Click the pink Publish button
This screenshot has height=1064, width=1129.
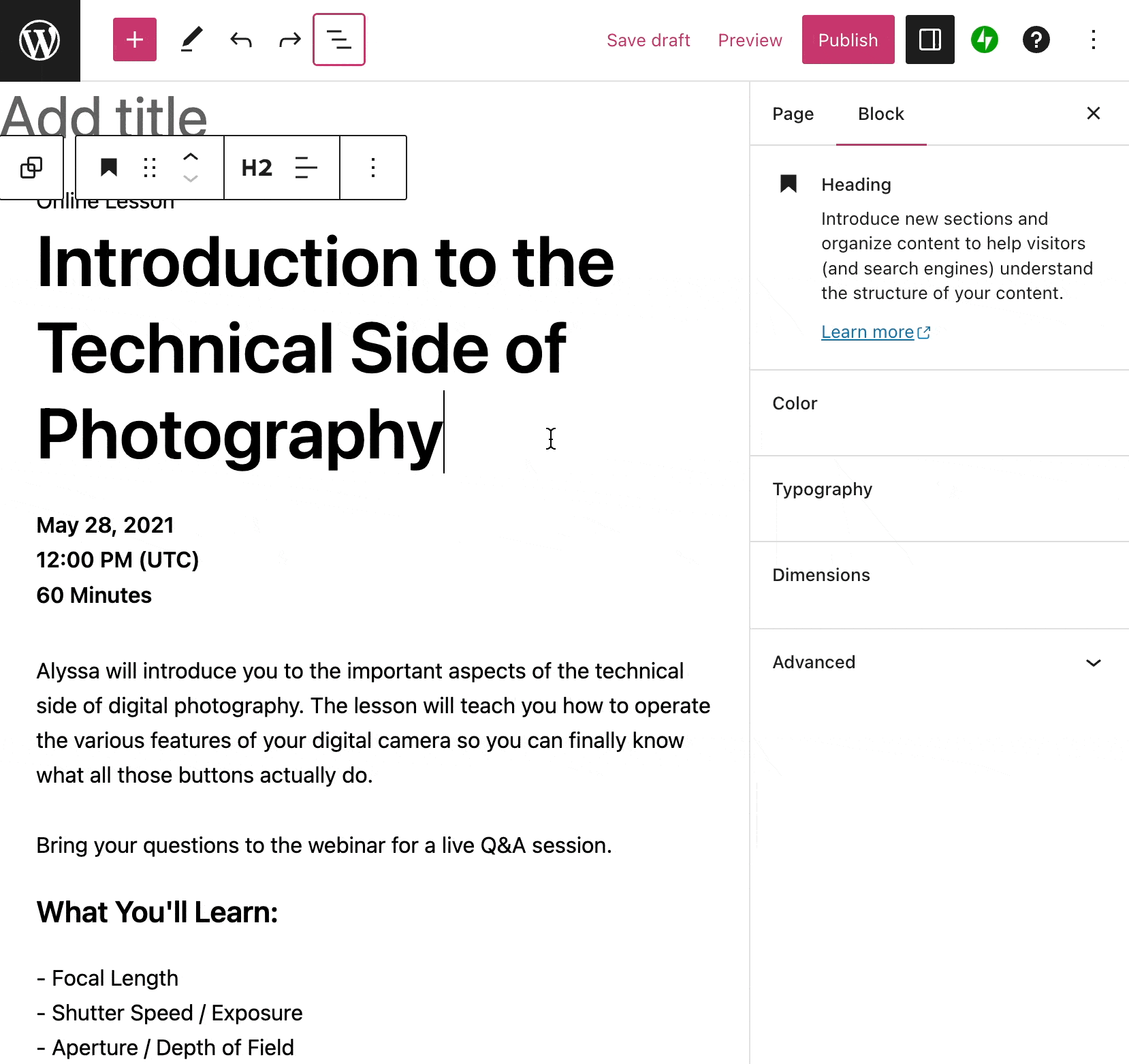pyautogui.click(x=848, y=40)
